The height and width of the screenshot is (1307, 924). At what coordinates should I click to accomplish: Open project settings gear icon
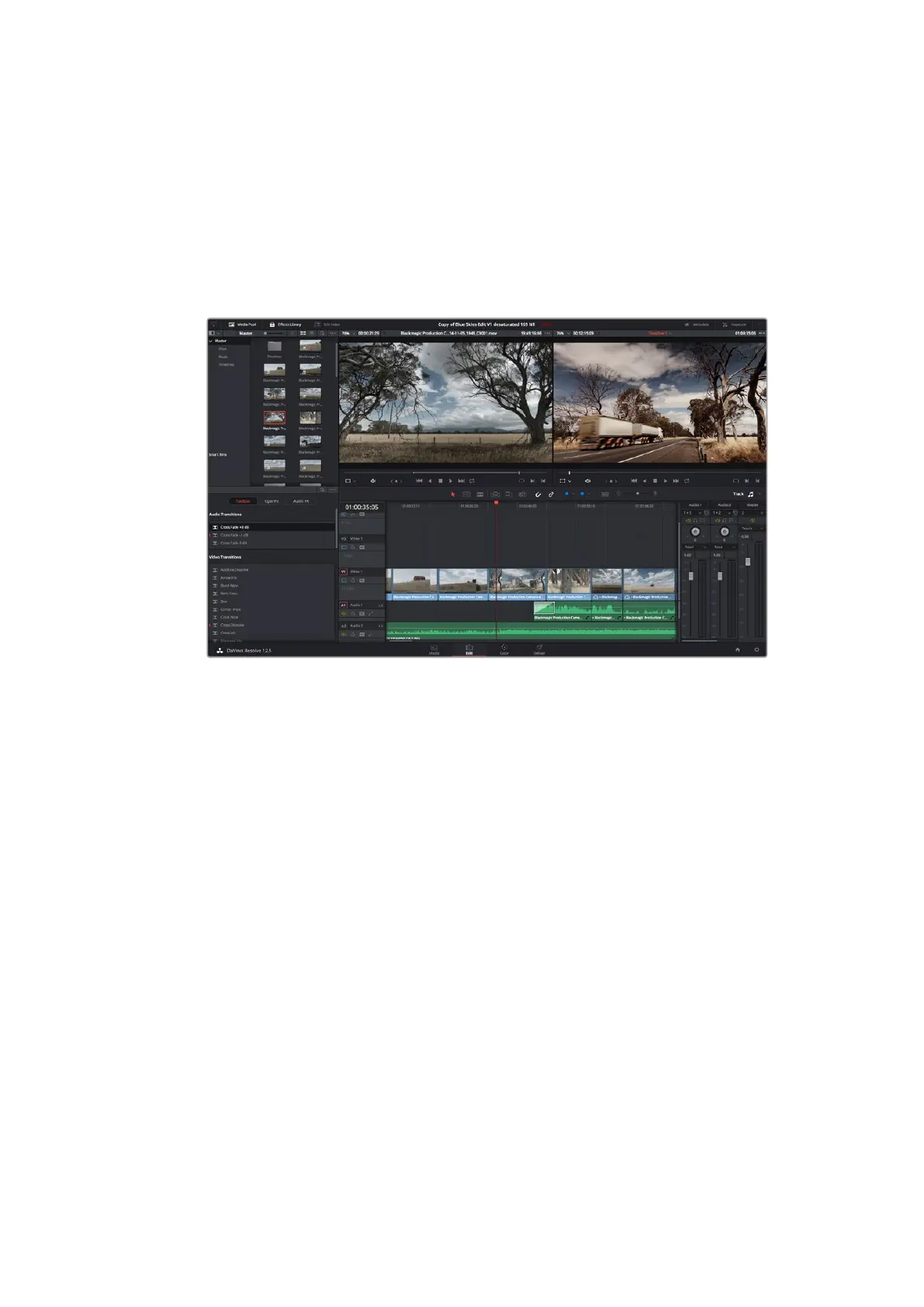(756, 650)
